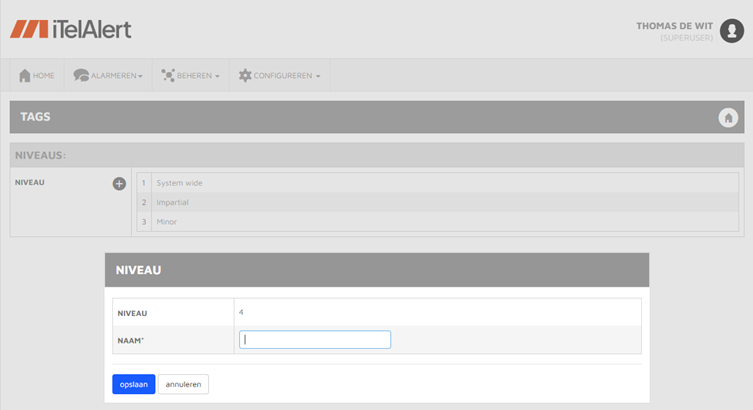Open the user profile avatar icon
753x410 pixels.
[x=731, y=31]
